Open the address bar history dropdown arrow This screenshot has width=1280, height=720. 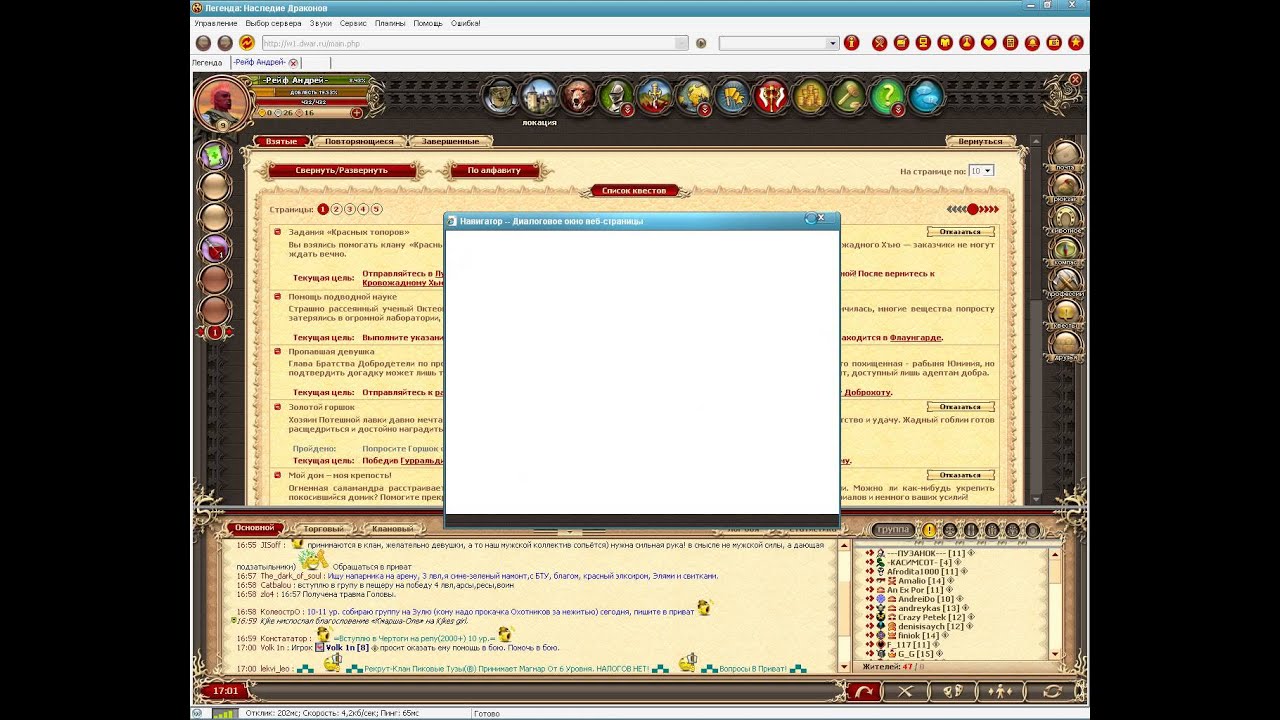point(681,43)
